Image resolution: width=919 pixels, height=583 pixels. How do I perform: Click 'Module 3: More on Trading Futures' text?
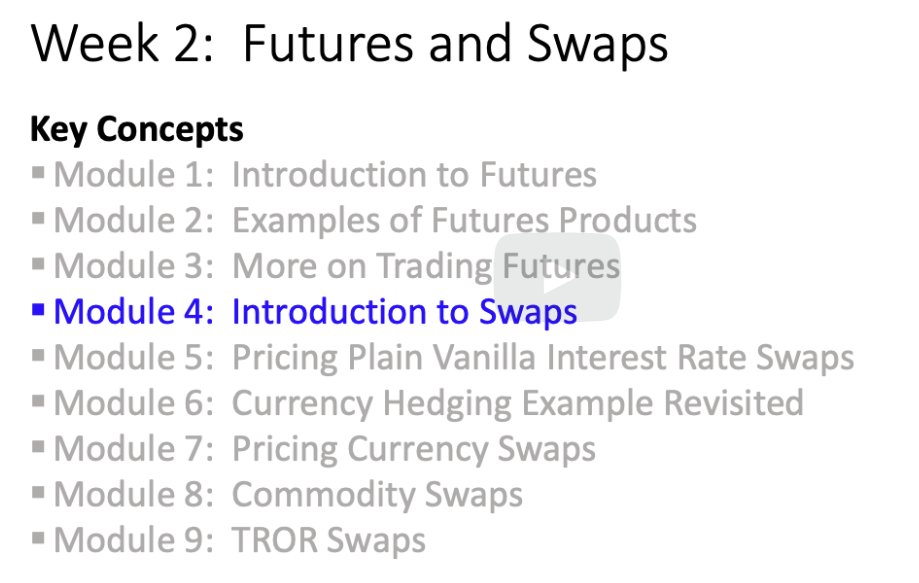coord(336,266)
